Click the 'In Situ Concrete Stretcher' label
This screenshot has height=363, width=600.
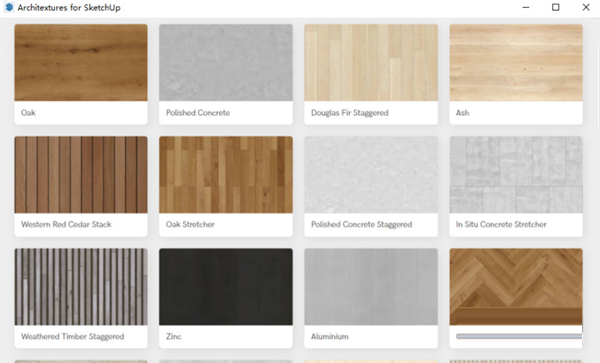(x=501, y=225)
